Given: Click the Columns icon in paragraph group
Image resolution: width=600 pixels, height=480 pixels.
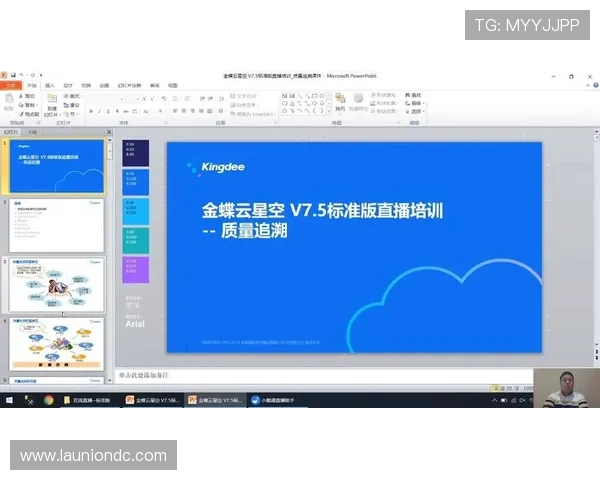Looking at the screenshot, I should coord(221,111).
